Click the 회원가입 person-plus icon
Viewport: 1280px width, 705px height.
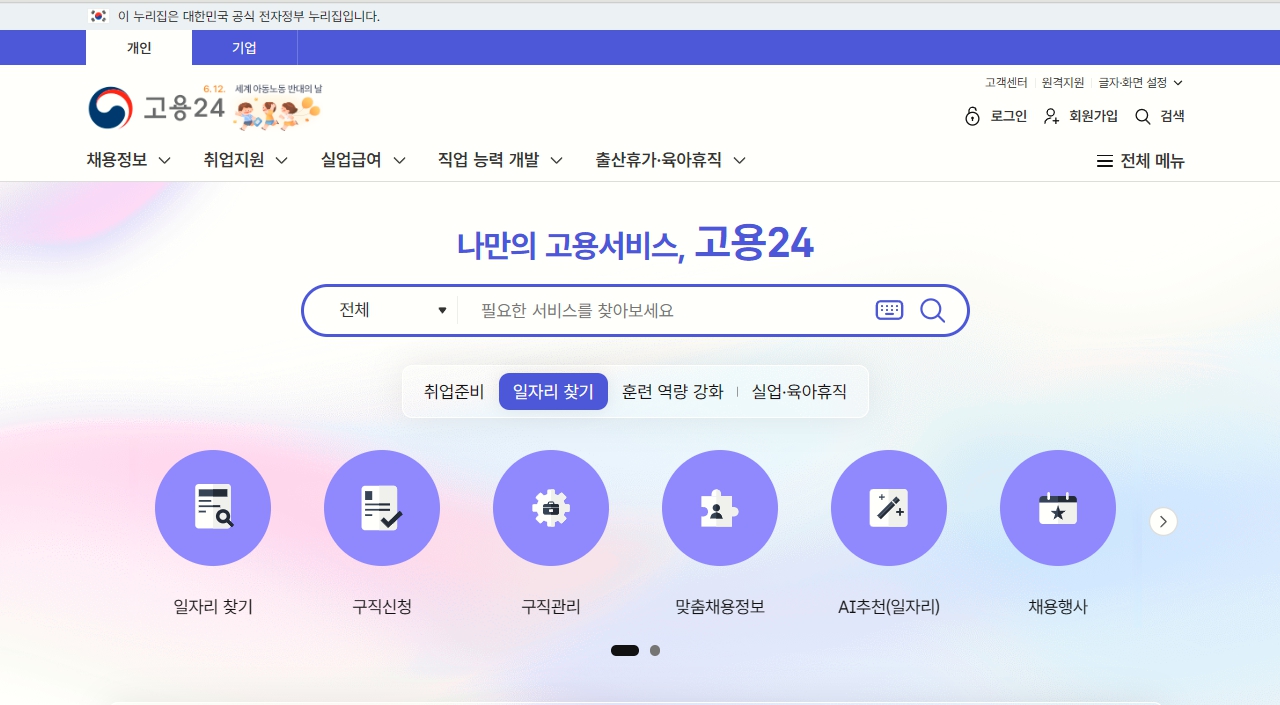coord(1051,116)
